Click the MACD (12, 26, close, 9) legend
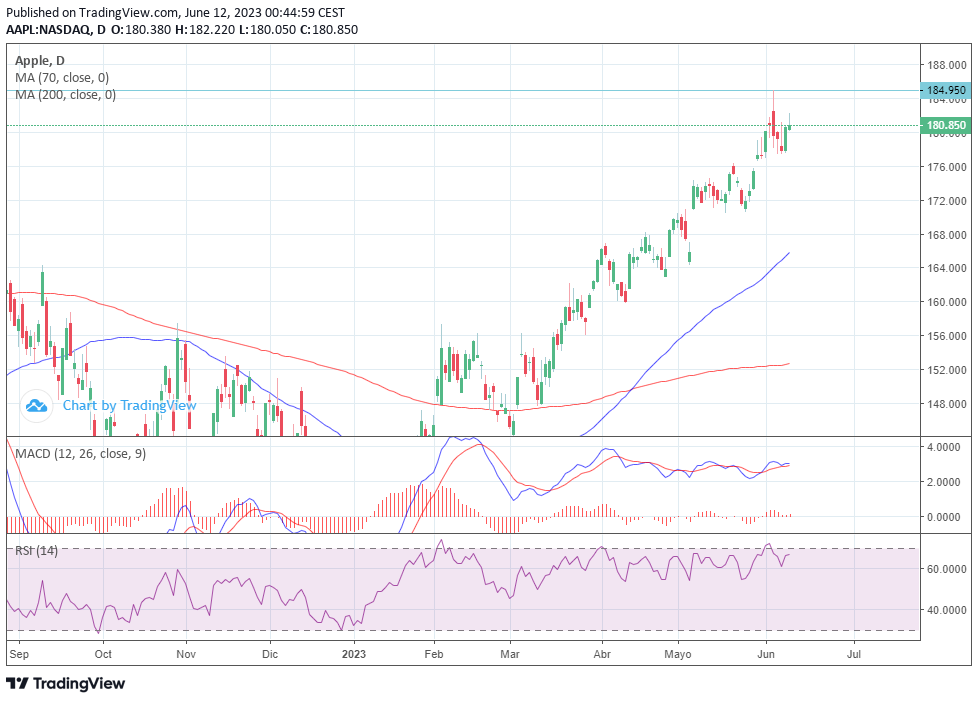 80,454
